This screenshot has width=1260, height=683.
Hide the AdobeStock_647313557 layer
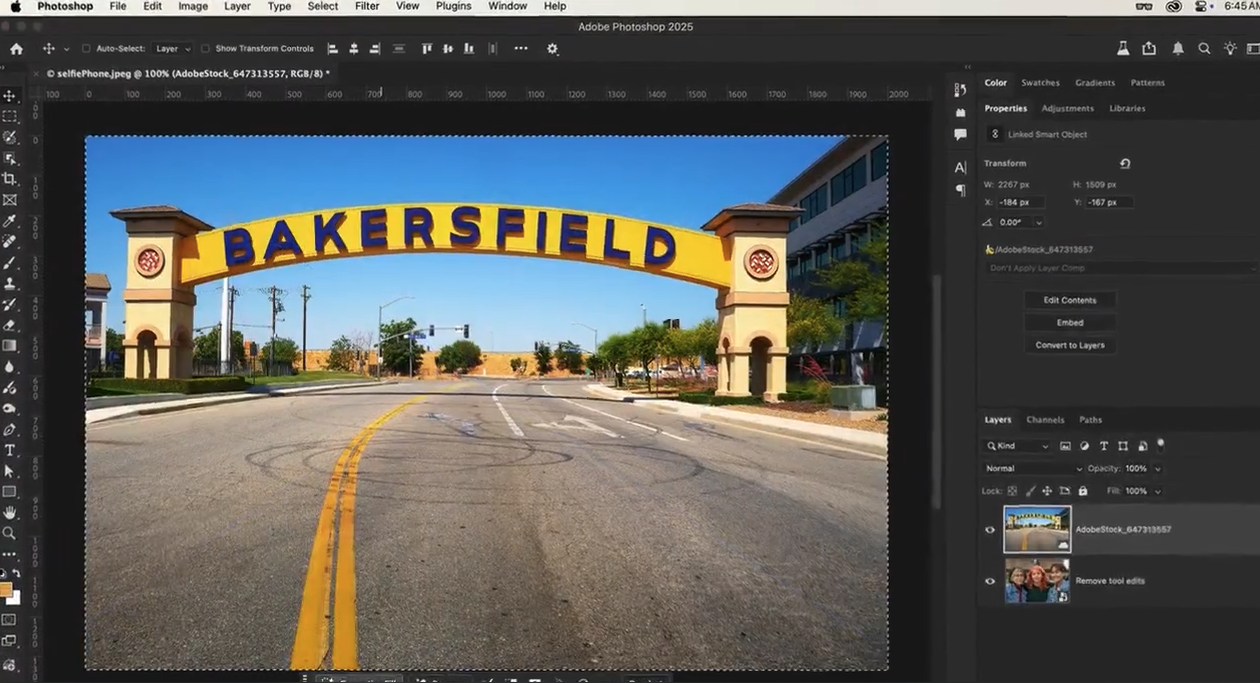pos(990,530)
